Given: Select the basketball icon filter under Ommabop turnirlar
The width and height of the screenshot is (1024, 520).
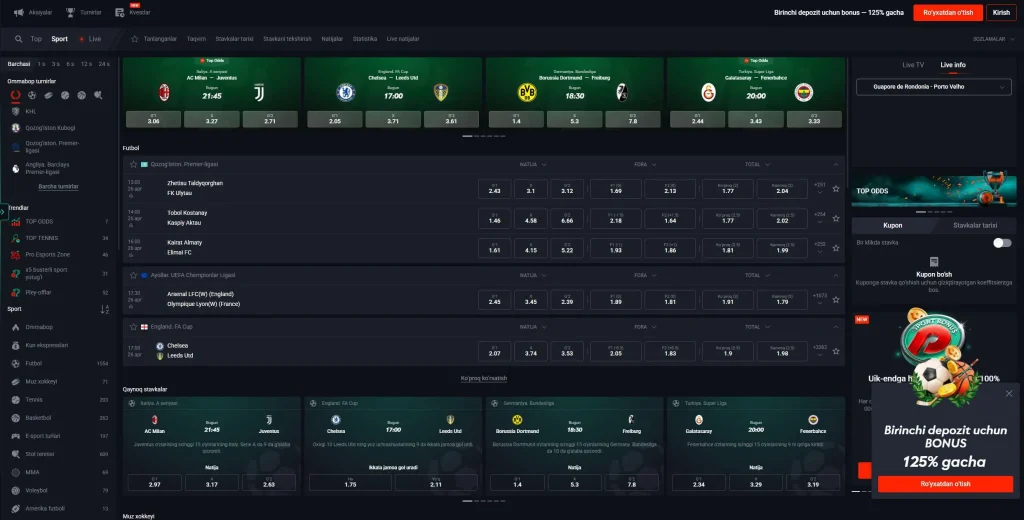Looking at the screenshot, I should 81,95.
